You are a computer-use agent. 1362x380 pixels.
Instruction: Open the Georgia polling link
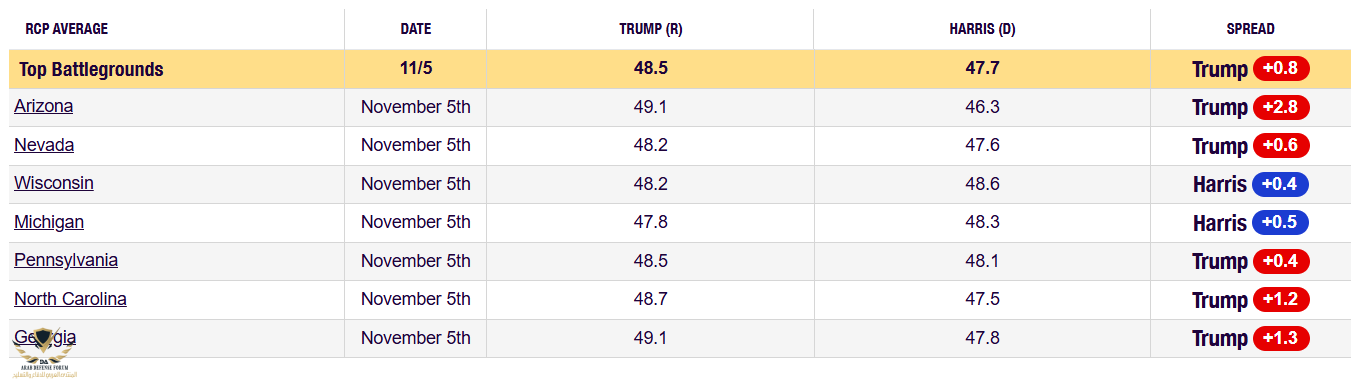coord(45,337)
